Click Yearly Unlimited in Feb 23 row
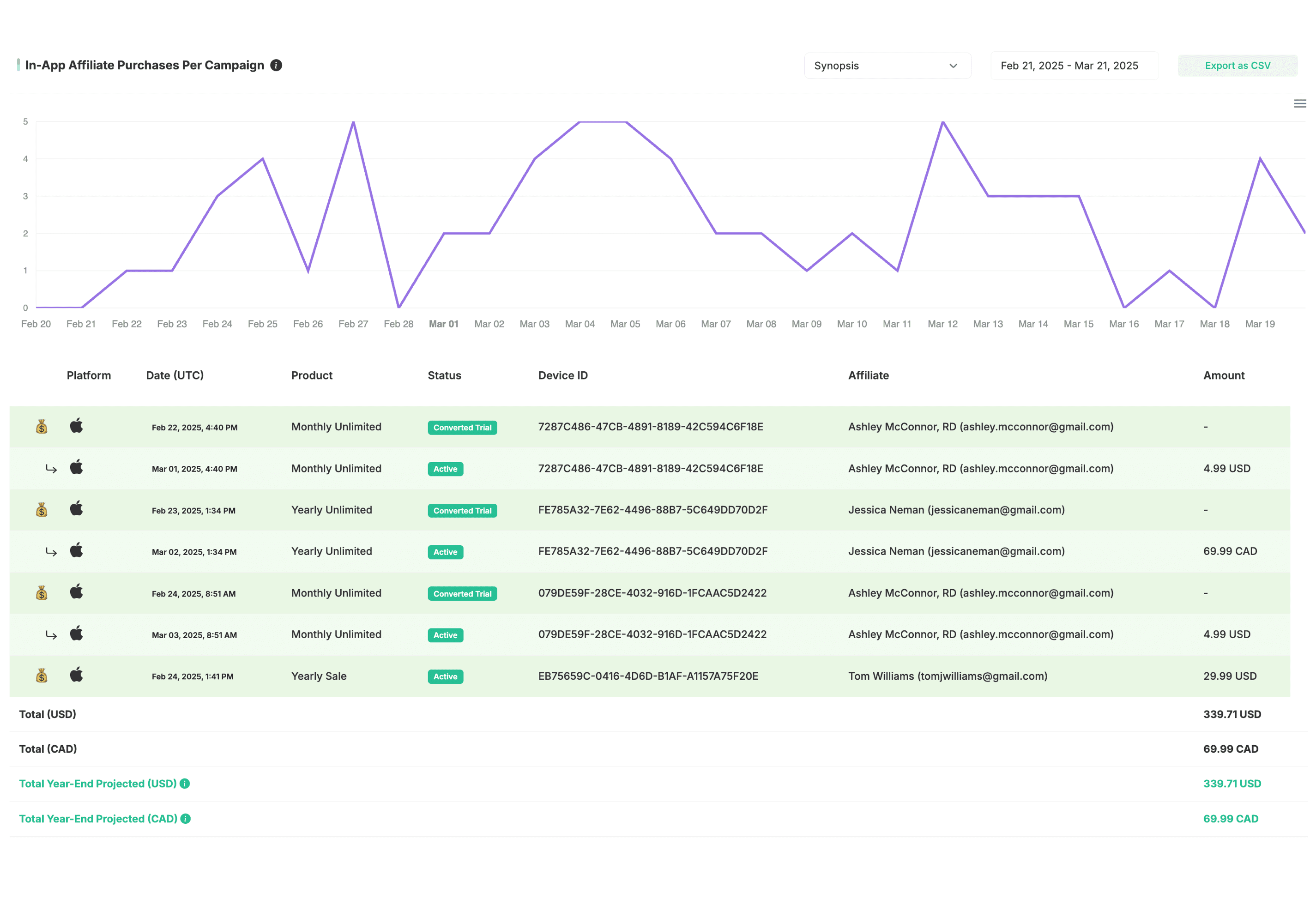The width and height of the screenshot is (1316, 905). coord(332,510)
